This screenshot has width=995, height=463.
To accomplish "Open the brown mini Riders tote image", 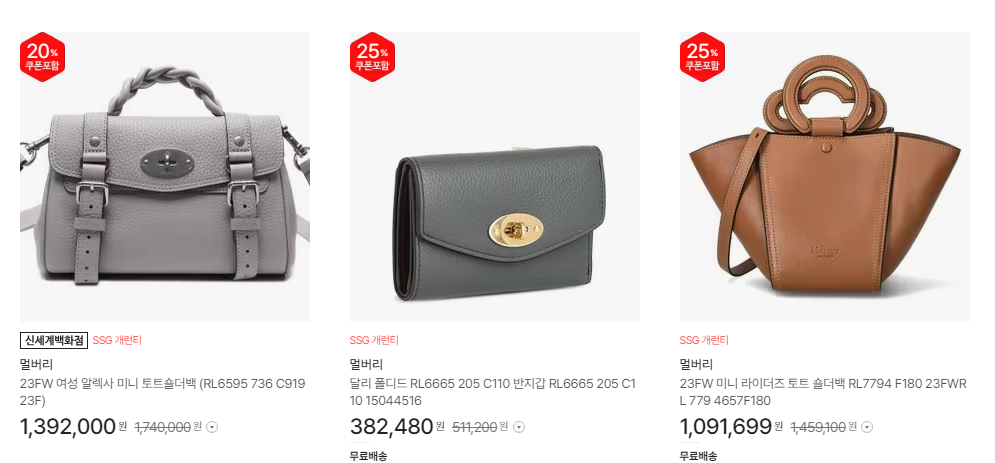I will coord(825,177).
